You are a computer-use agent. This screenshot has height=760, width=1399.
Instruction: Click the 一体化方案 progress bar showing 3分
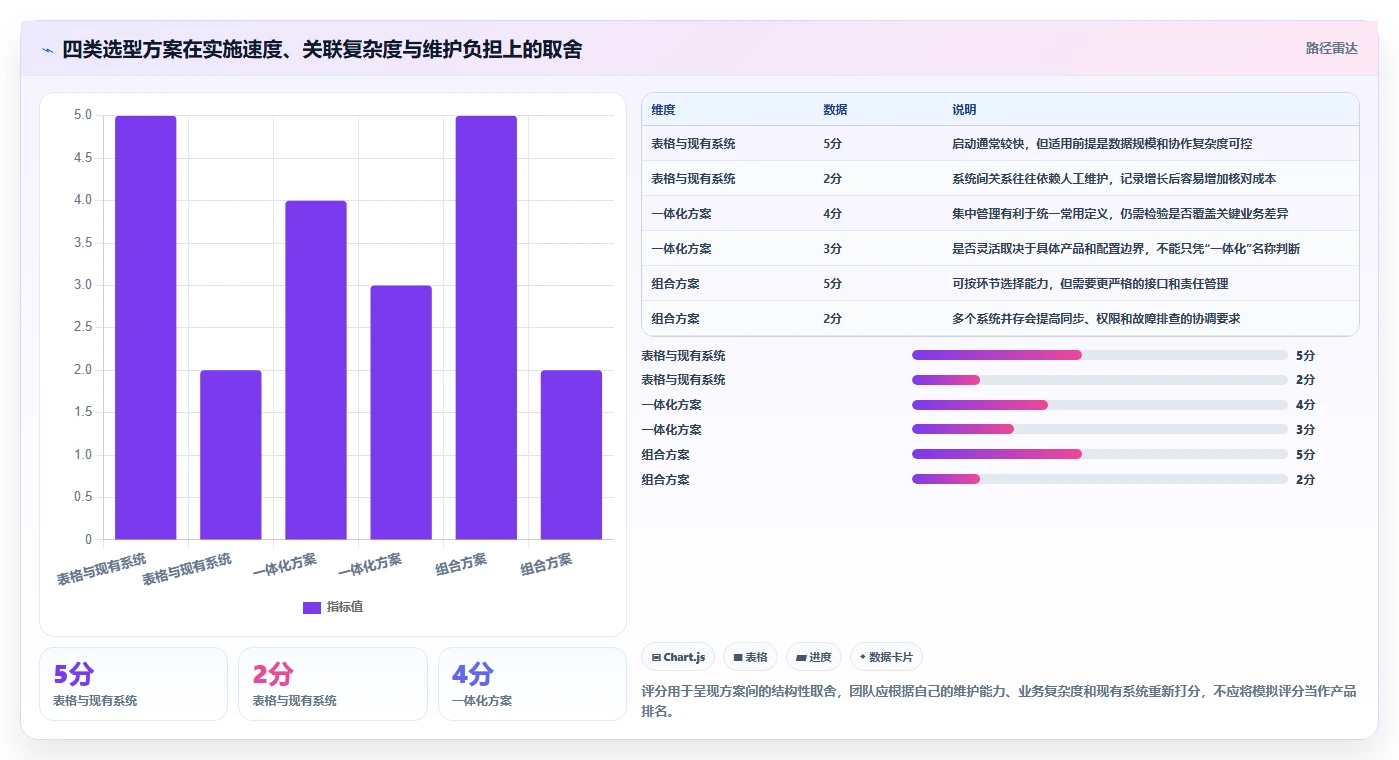1099,430
